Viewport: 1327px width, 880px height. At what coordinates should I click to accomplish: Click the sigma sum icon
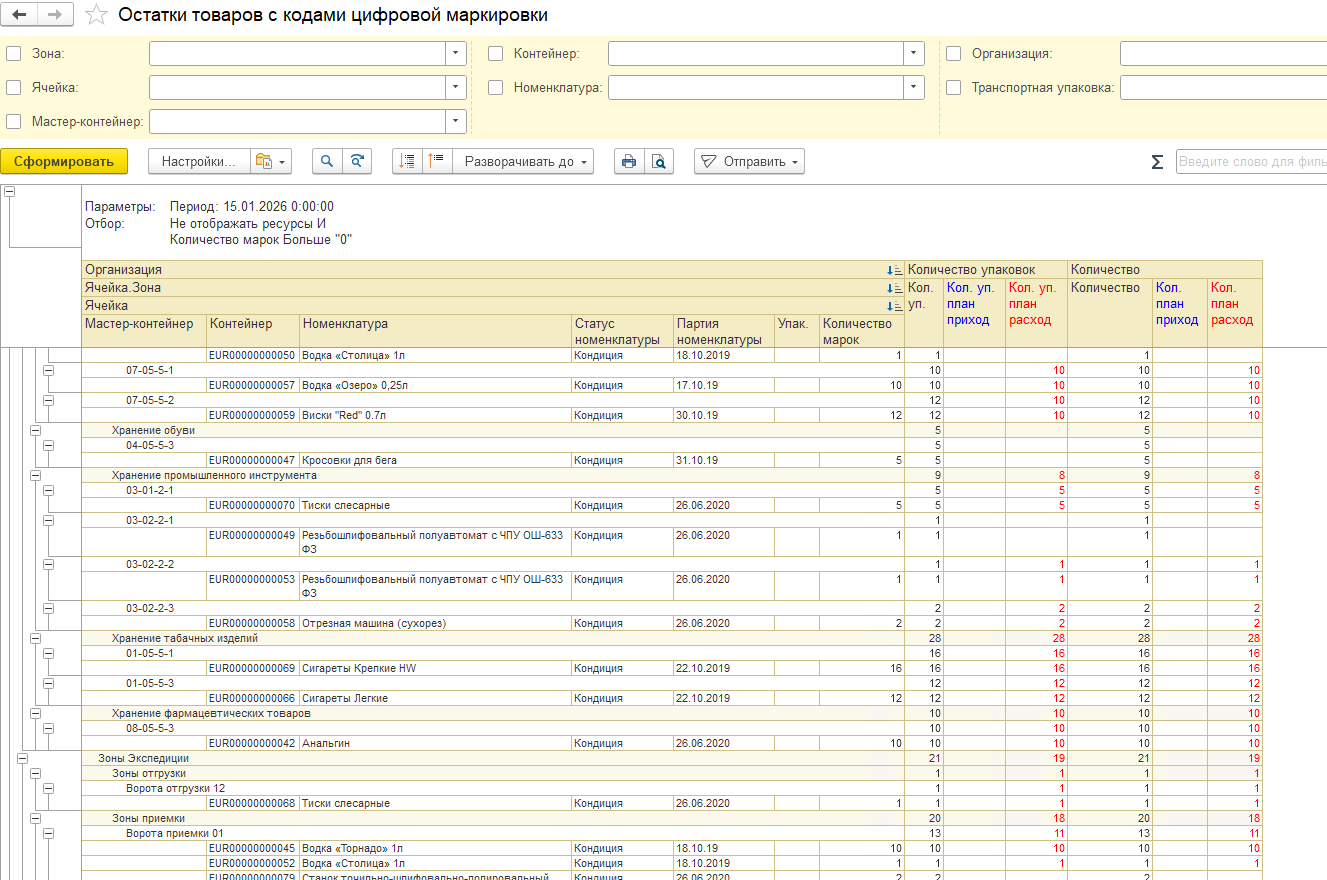1157,162
